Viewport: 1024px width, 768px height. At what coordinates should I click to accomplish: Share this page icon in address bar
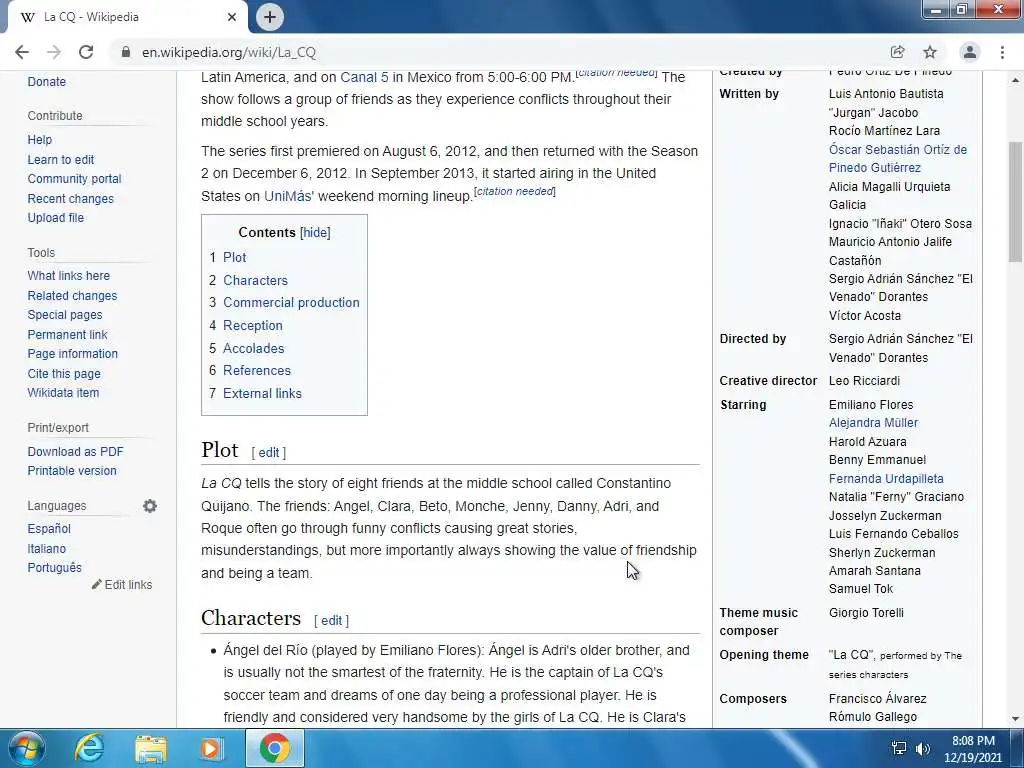point(898,52)
